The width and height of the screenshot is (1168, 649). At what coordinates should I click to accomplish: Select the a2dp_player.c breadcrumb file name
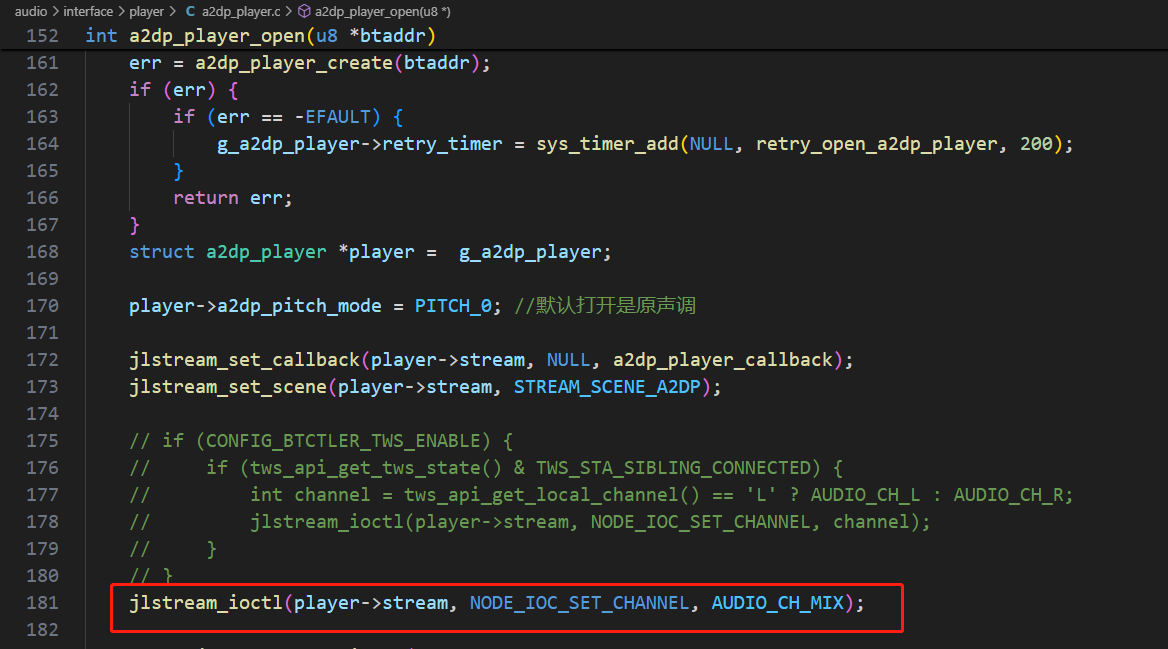[241, 11]
